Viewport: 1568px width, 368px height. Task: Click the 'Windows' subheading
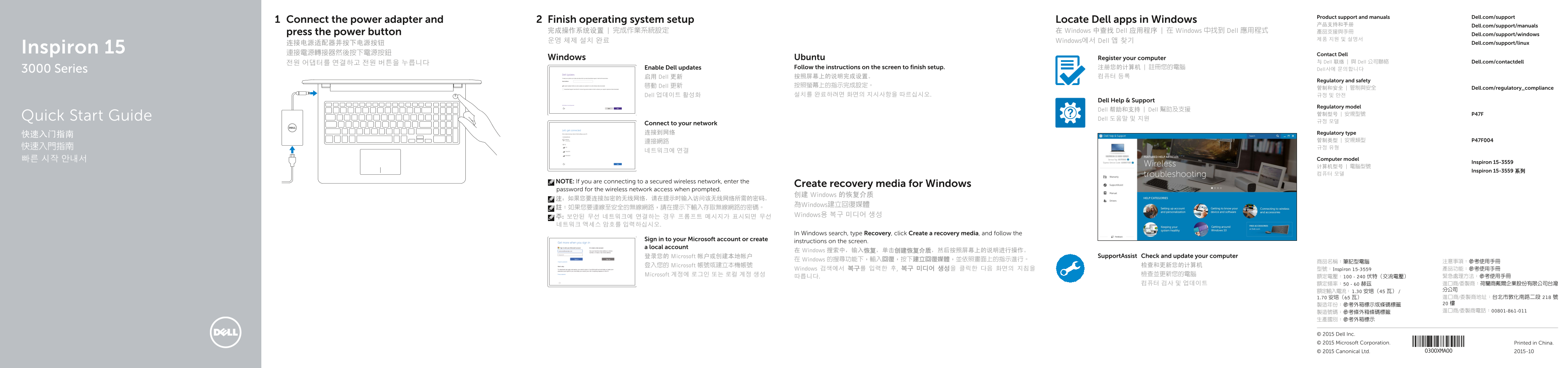click(566, 57)
